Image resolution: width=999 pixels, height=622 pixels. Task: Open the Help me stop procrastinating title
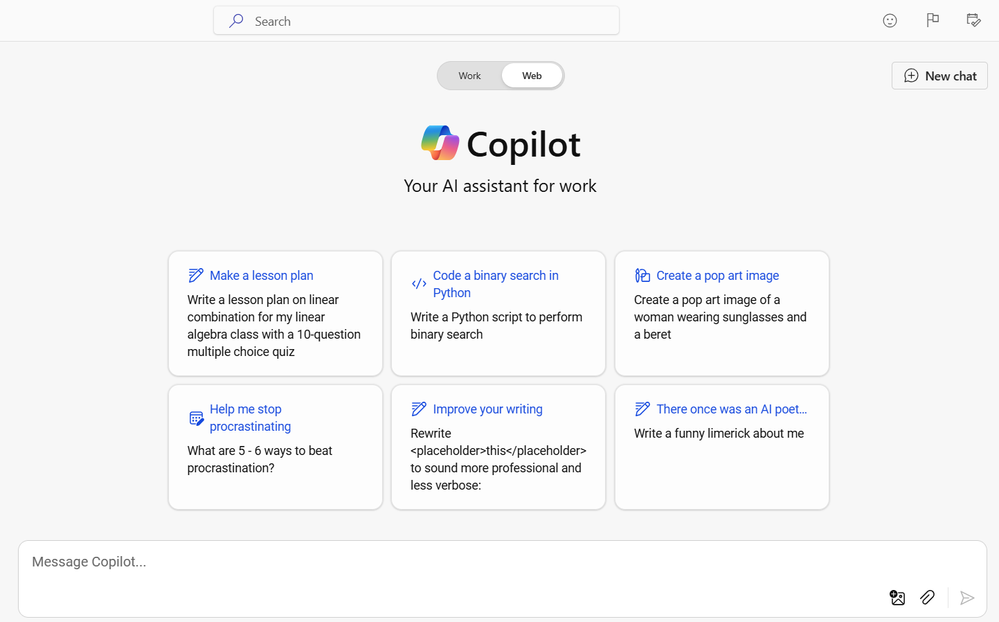click(x=250, y=417)
